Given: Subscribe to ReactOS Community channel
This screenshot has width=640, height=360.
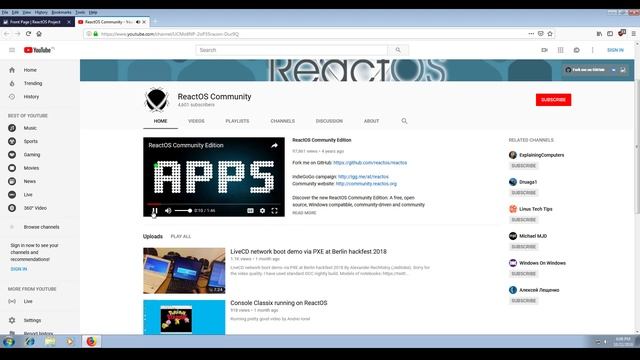Looking at the screenshot, I should [553, 100].
